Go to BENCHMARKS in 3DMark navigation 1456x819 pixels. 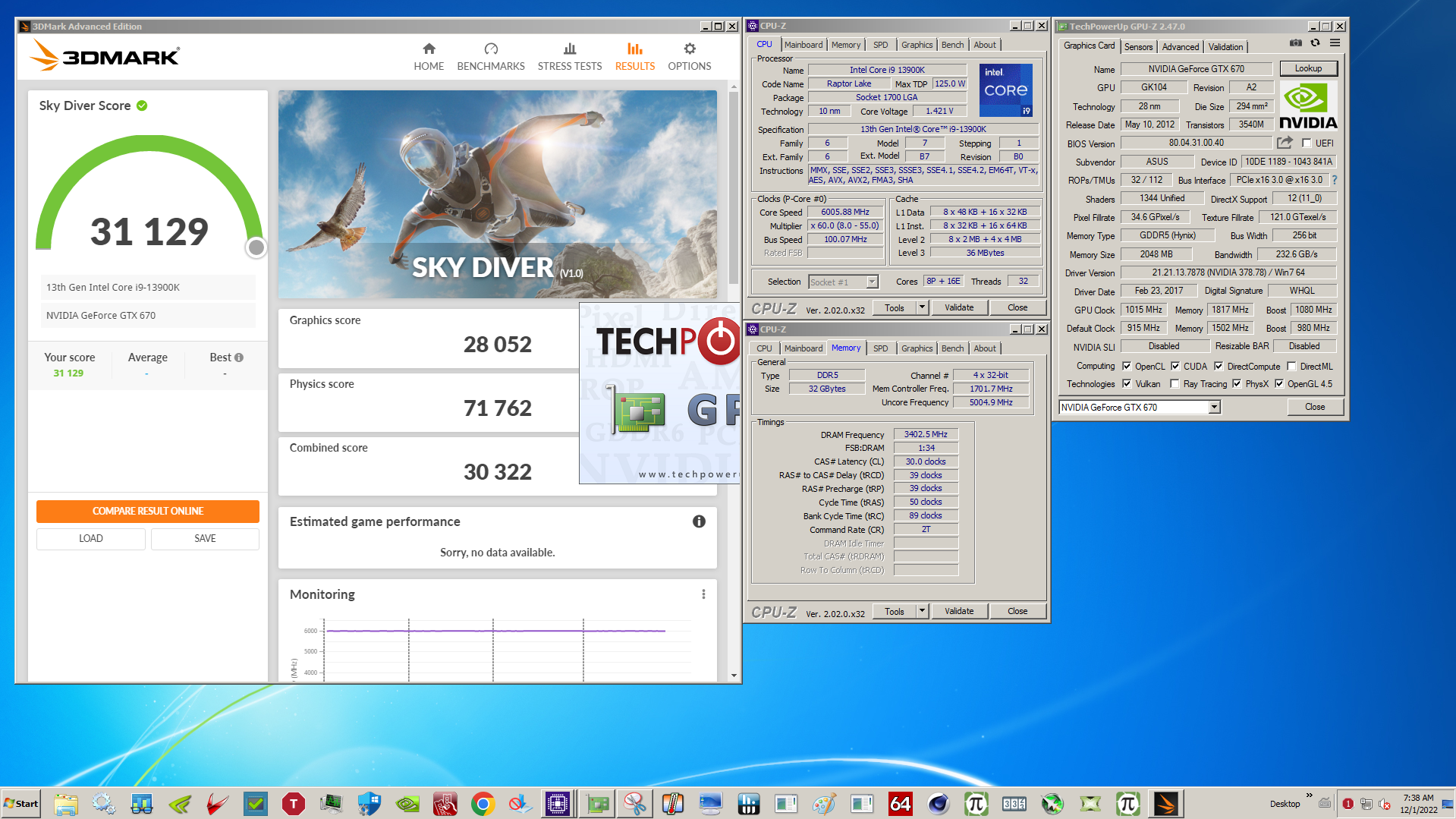(491, 57)
